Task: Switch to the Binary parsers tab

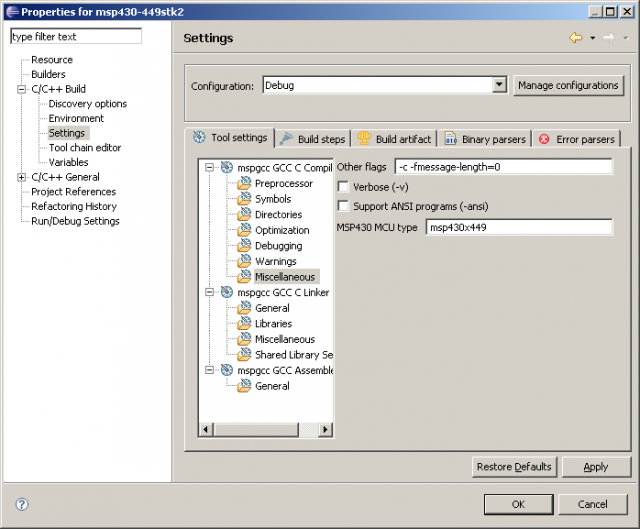Action: (x=485, y=139)
